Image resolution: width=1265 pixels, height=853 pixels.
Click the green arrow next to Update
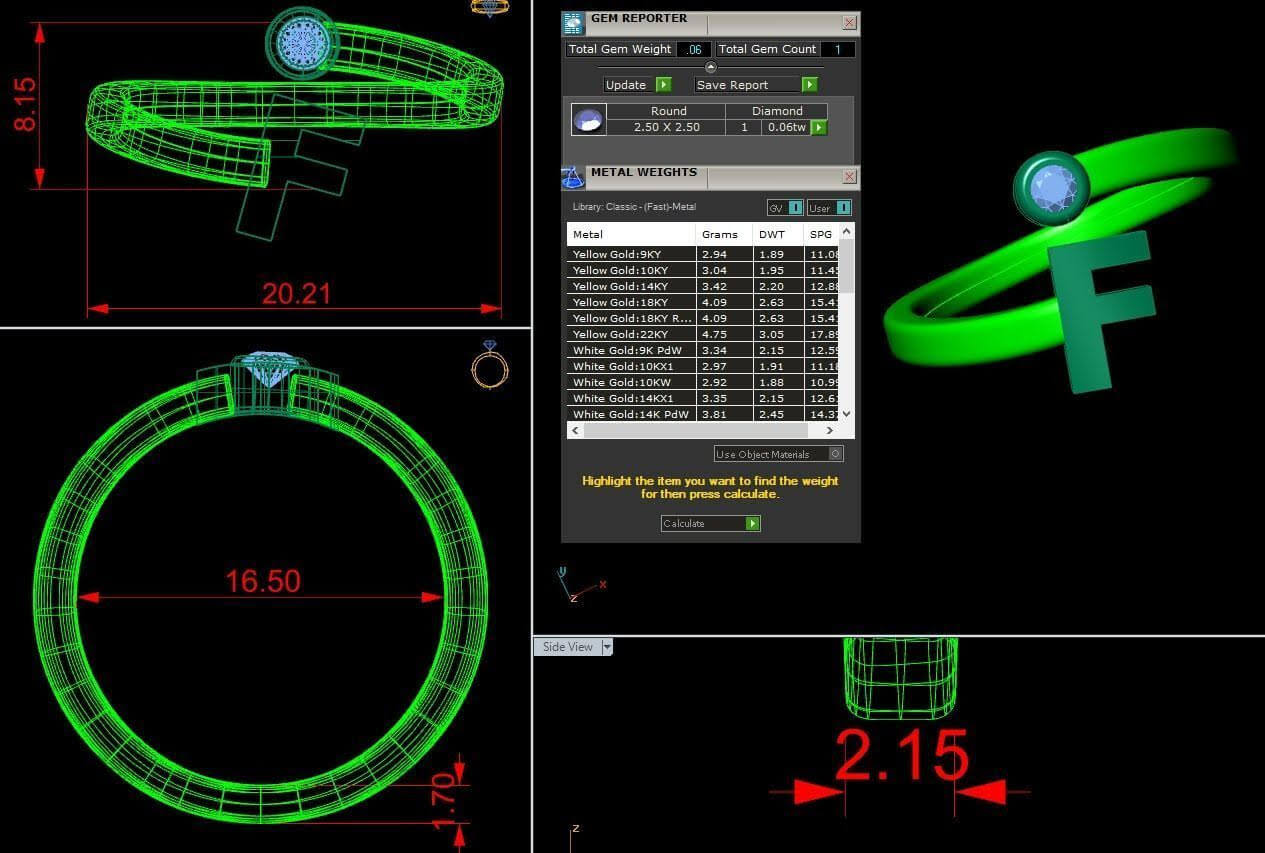click(x=663, y=85)
